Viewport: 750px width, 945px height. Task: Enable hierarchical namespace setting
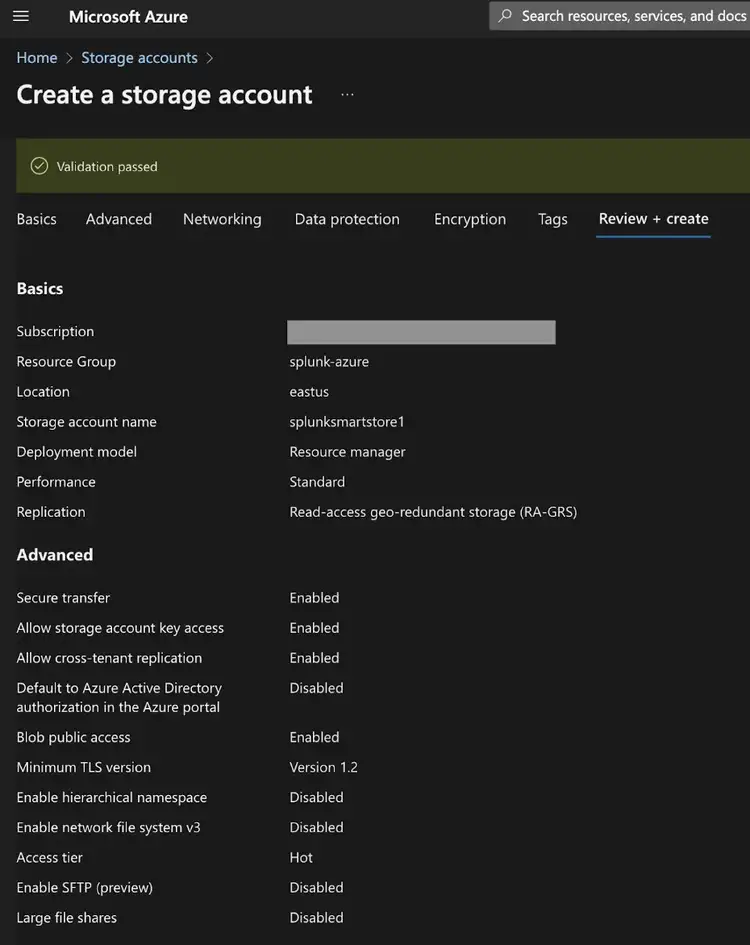(317, 797)
